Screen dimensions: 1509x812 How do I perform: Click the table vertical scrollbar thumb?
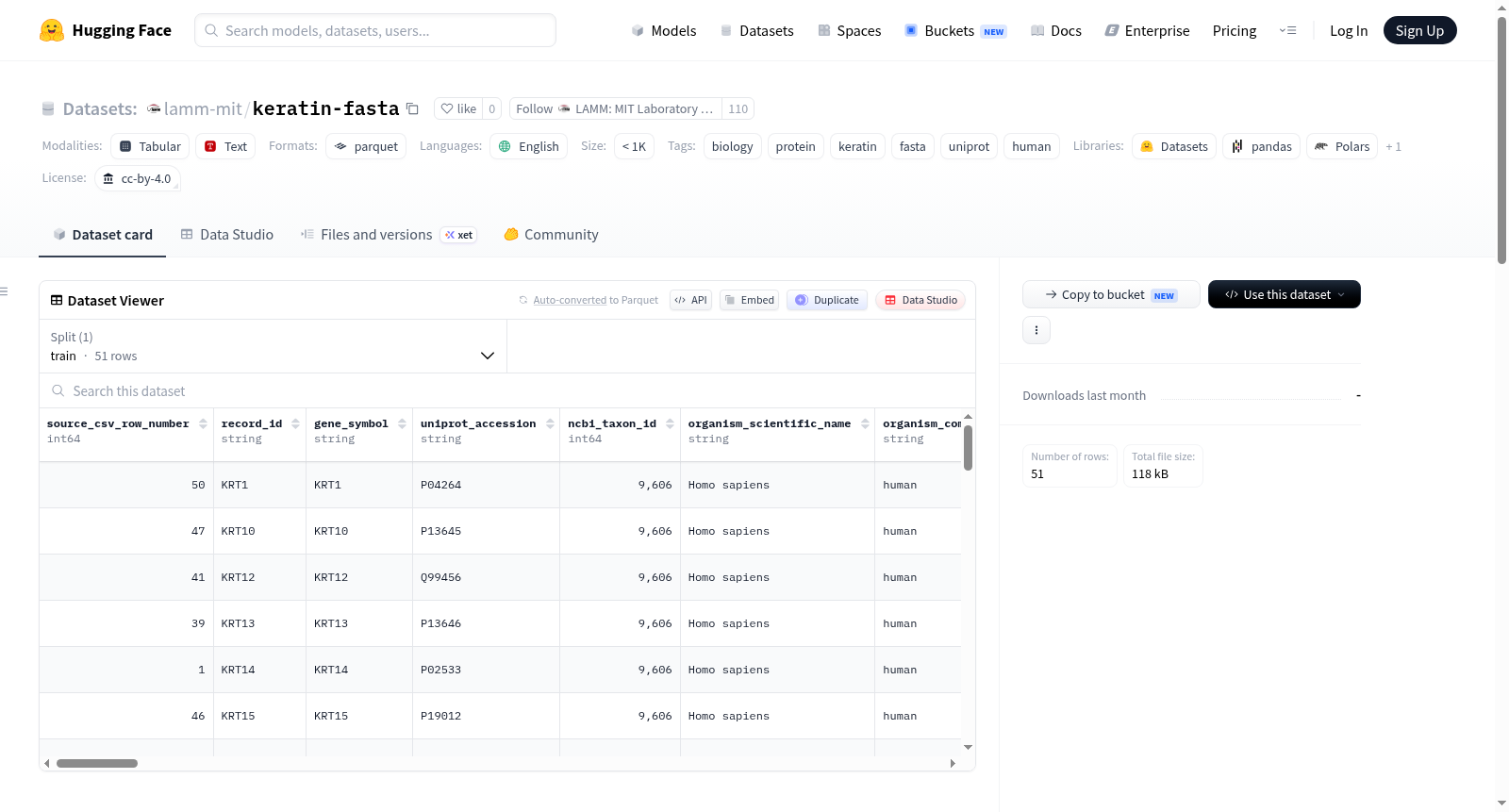pyautogui.click(x=968, y=447)
